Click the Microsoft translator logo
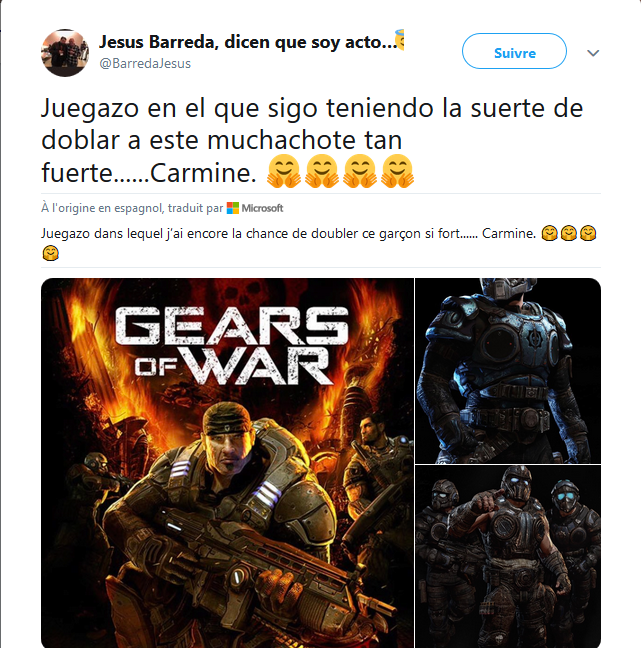Screen dimensions: 641x648 coord(233,208)
